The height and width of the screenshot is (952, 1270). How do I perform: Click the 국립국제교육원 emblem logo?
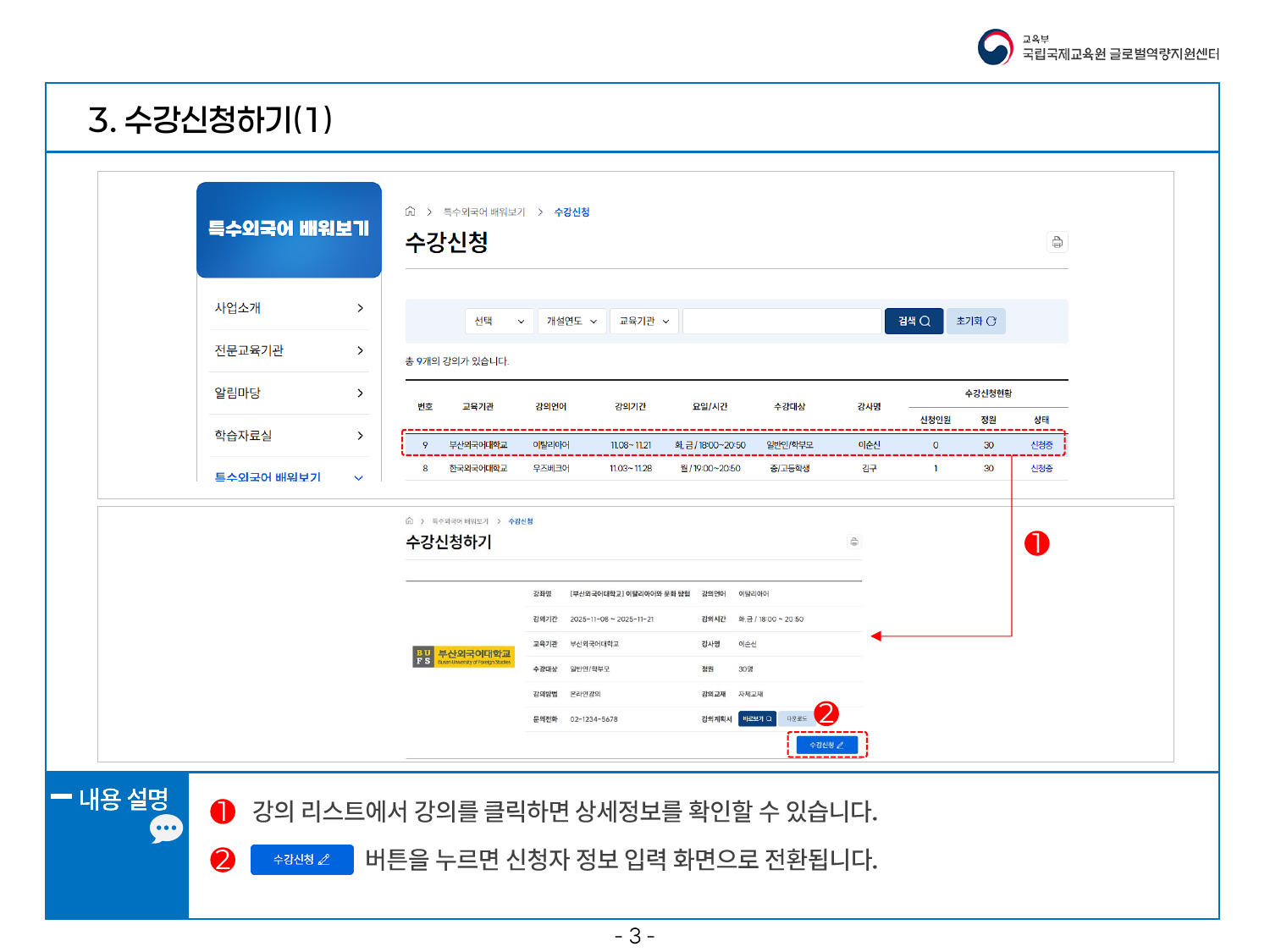point(995,47)
